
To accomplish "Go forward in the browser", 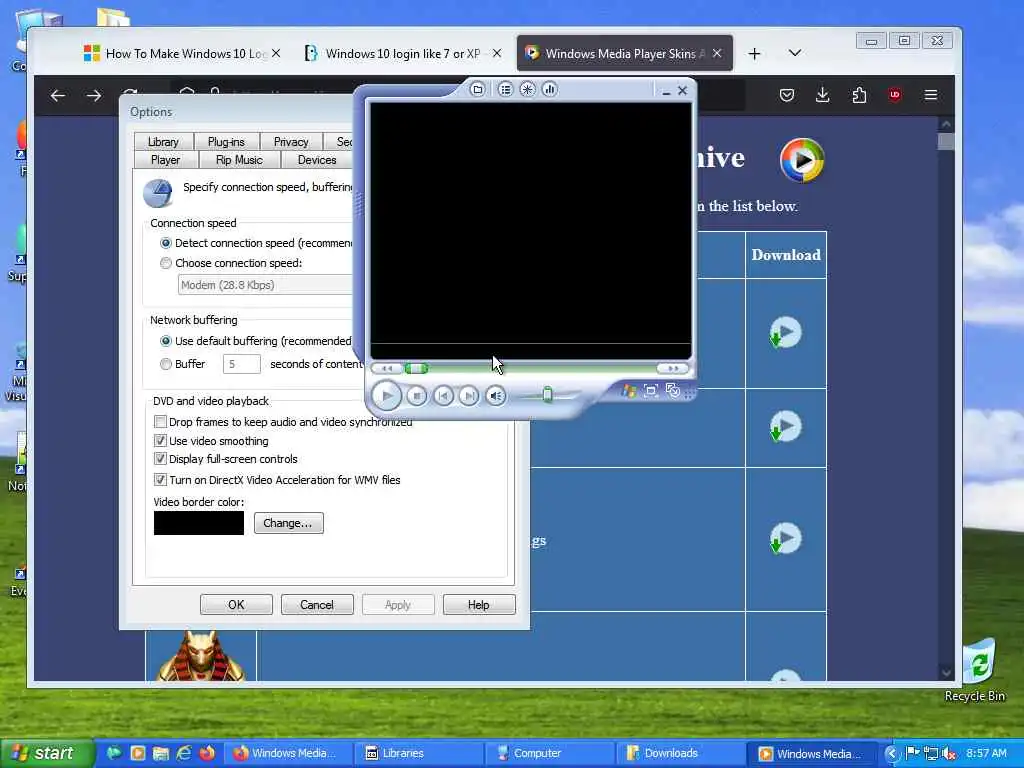I will tap(94, 96).
